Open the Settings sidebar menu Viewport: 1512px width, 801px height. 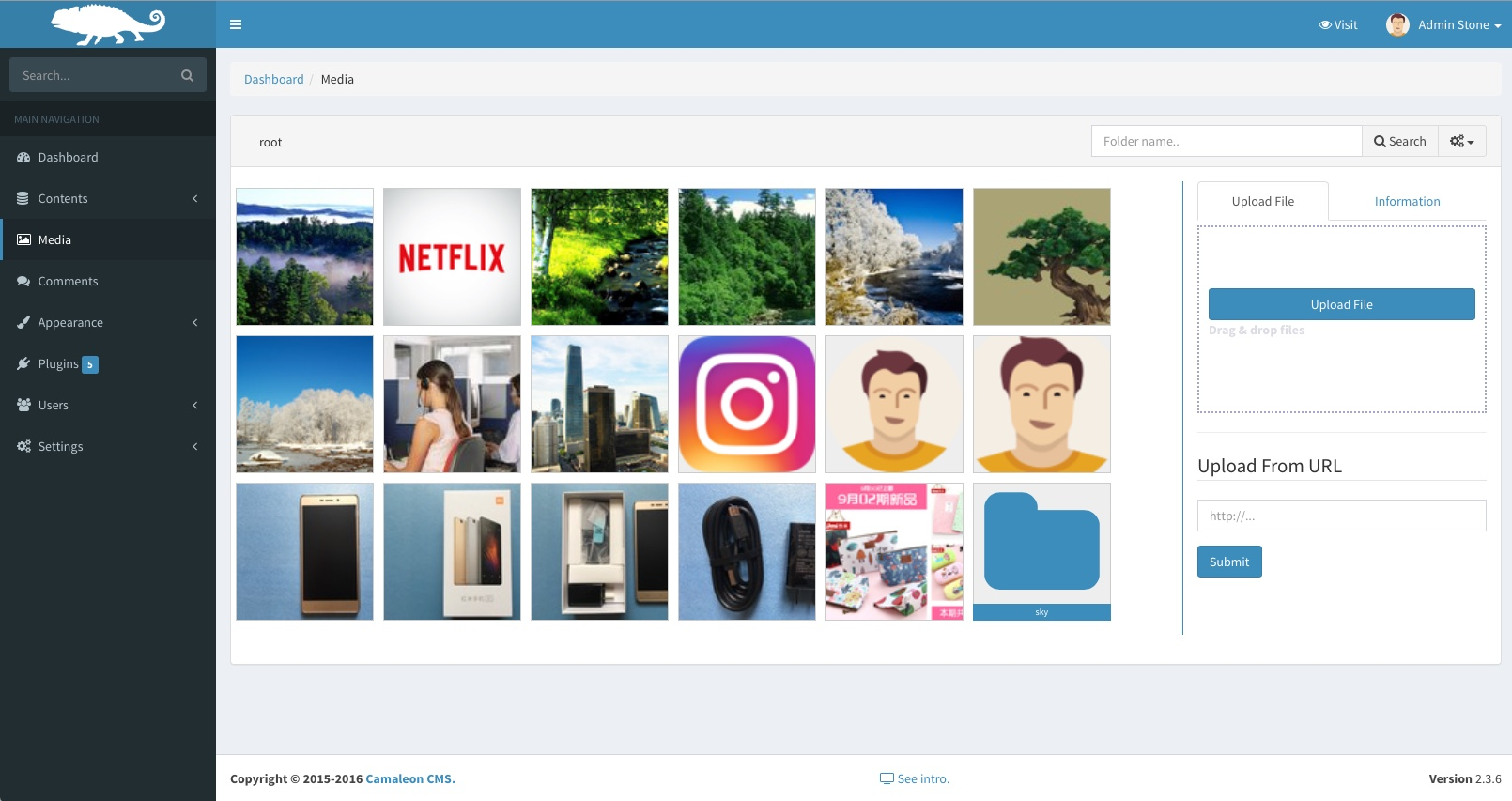click(x=108, y=446)
